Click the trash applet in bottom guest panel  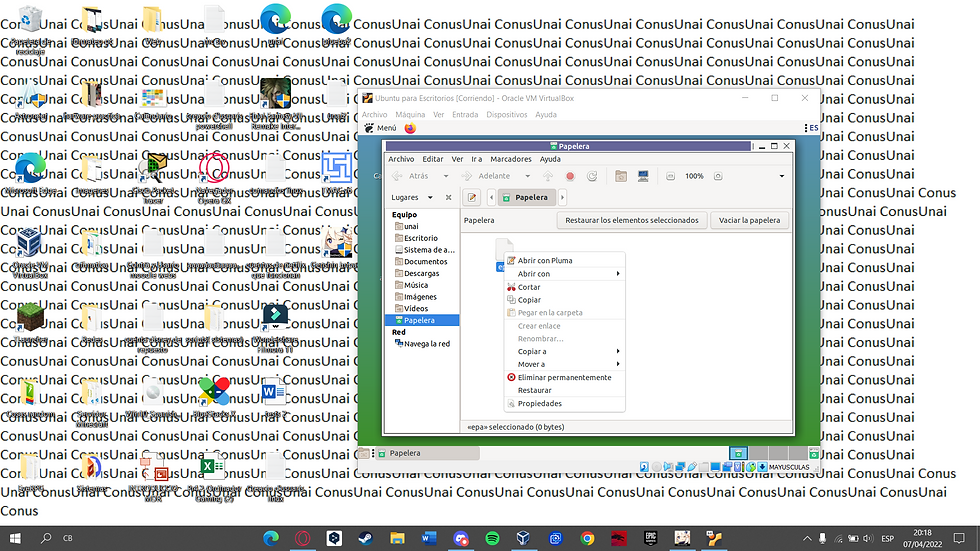click(813, 454)
